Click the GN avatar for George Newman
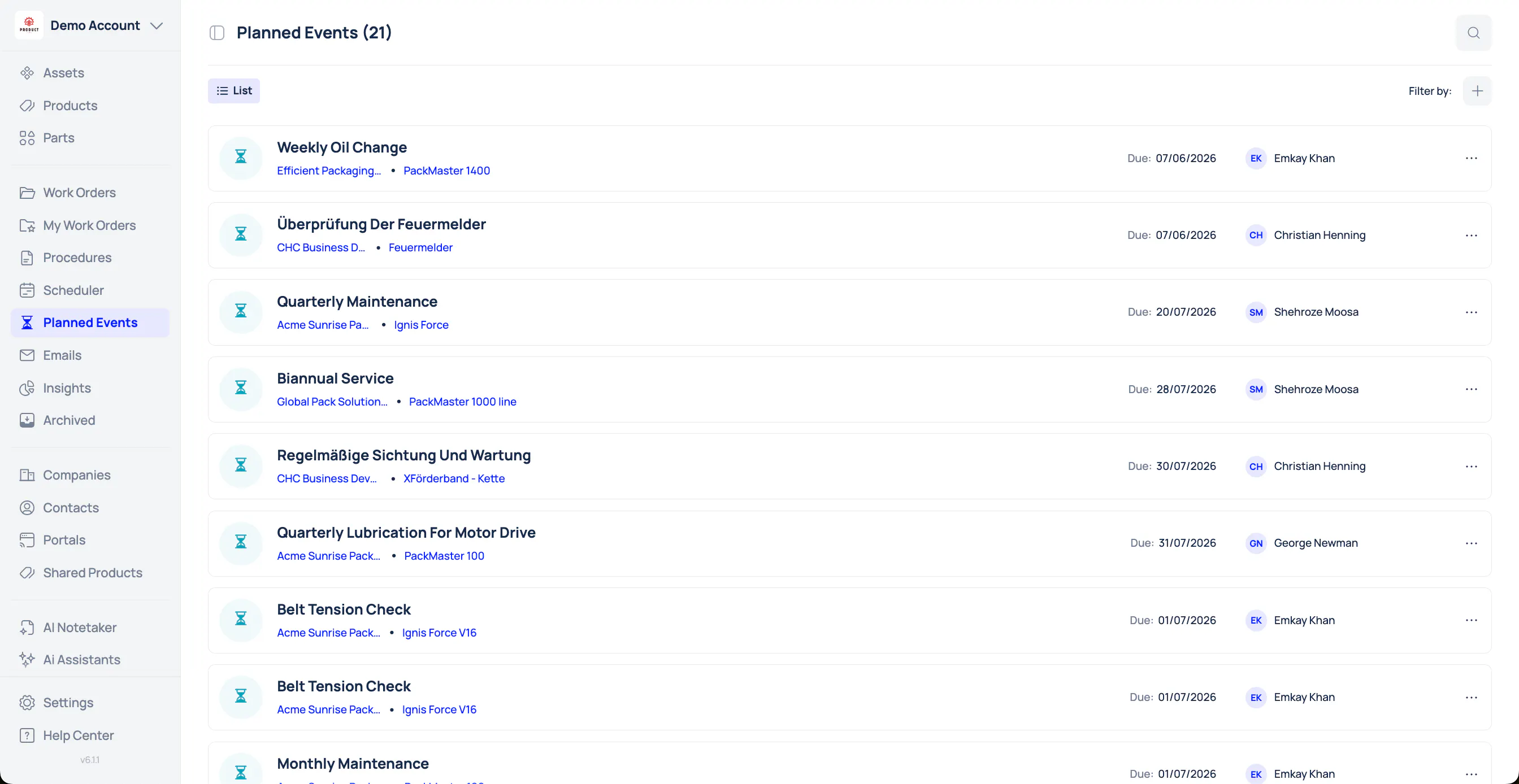 (1256, 543)
